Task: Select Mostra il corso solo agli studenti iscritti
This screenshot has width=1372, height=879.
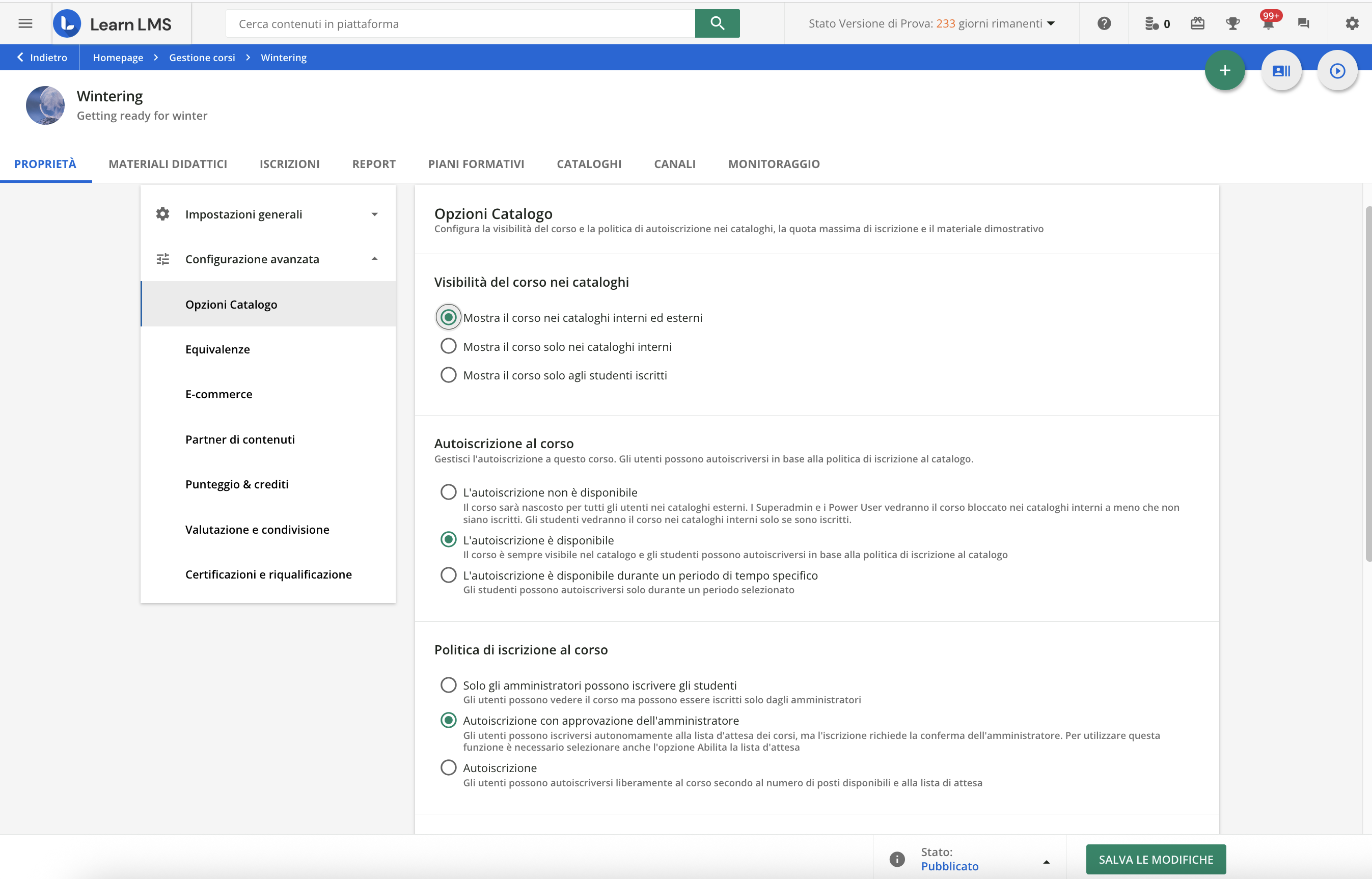Action: click(x=449, y=374)
